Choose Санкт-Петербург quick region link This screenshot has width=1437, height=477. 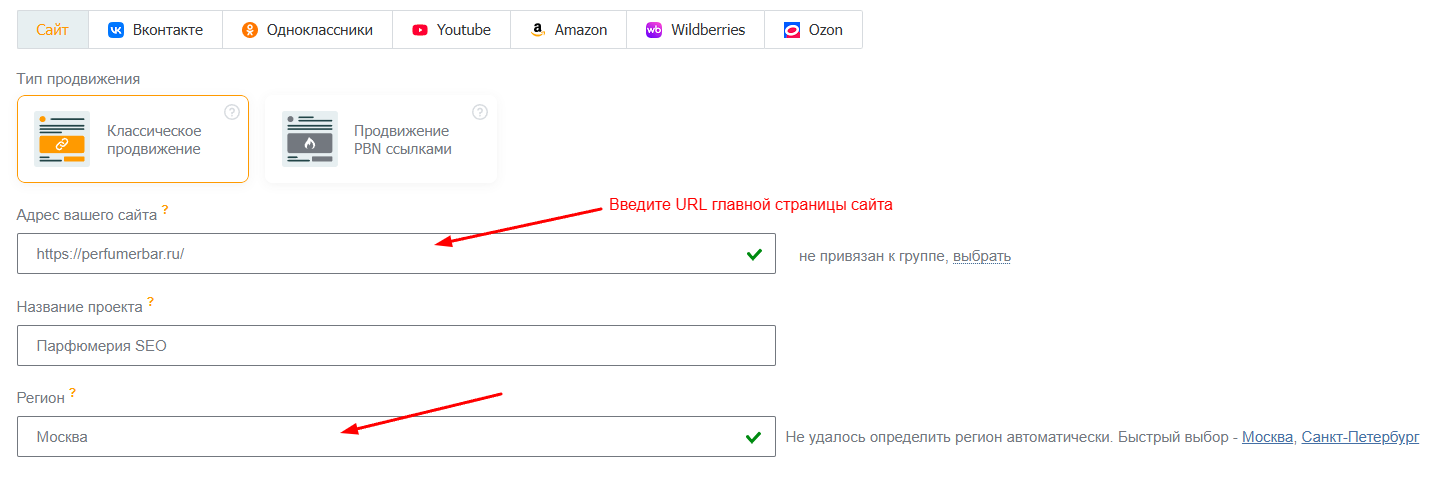click(x=1360, y=437)
